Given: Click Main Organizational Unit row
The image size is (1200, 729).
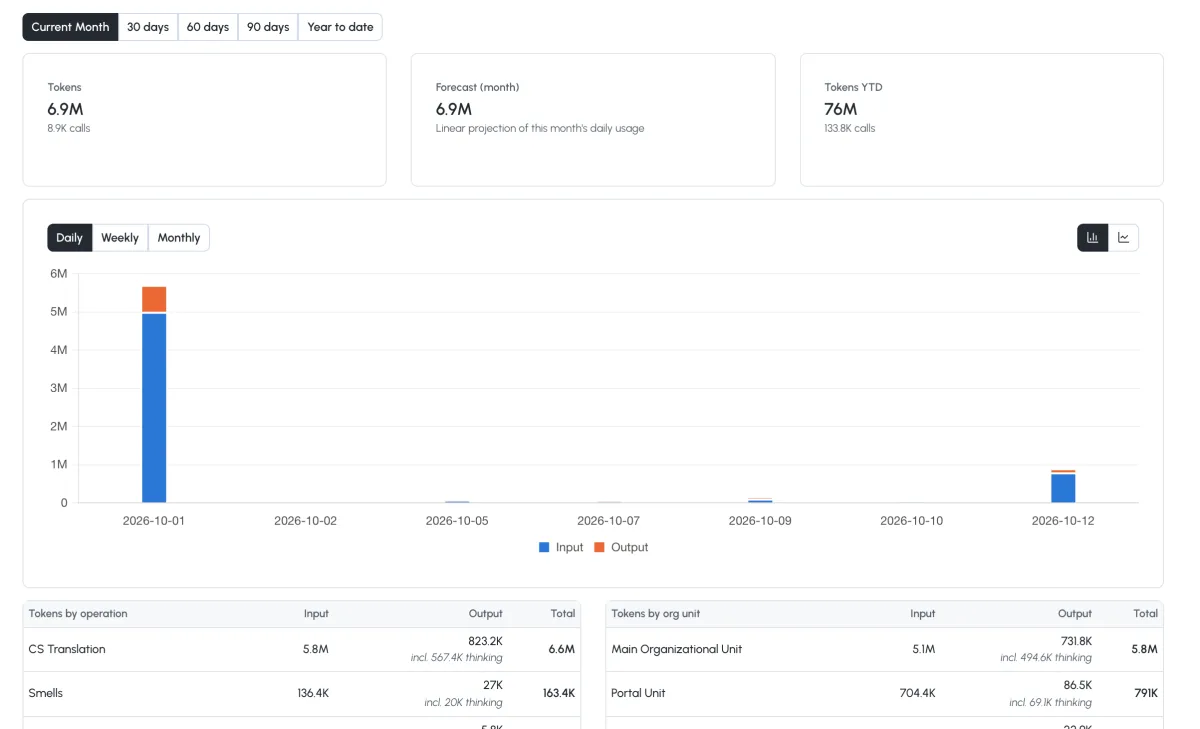Looking at the screenshot, I should point(884,649).
